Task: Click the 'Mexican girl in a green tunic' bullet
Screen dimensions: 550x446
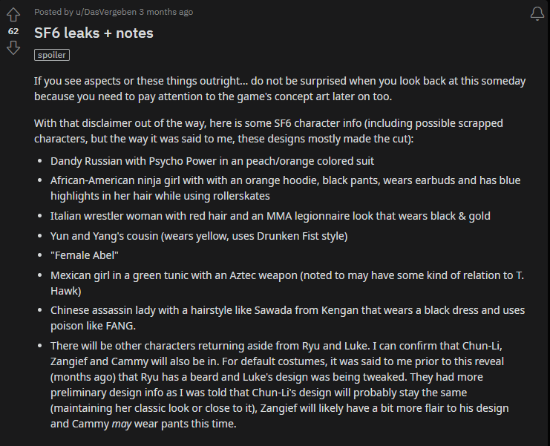Action: [287, 283]
